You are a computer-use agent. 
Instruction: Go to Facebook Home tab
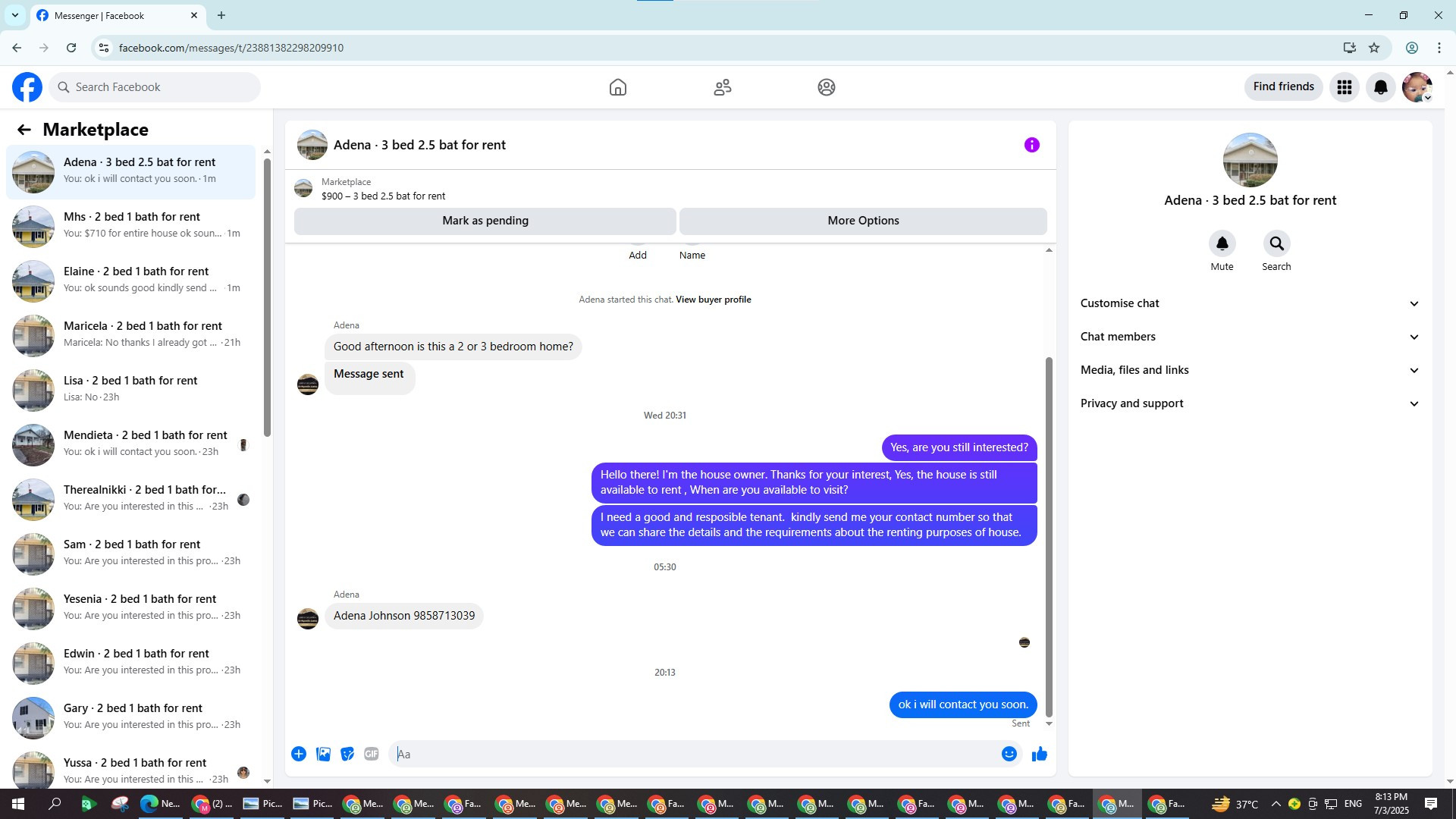pos(617,87)
